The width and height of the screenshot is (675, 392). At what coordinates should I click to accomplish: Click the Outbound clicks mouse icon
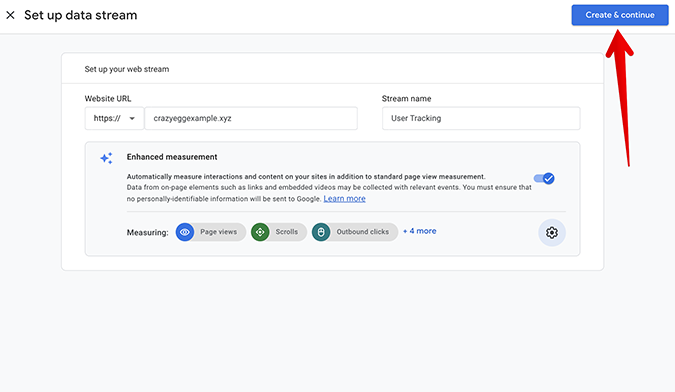(x=321, y=232)
